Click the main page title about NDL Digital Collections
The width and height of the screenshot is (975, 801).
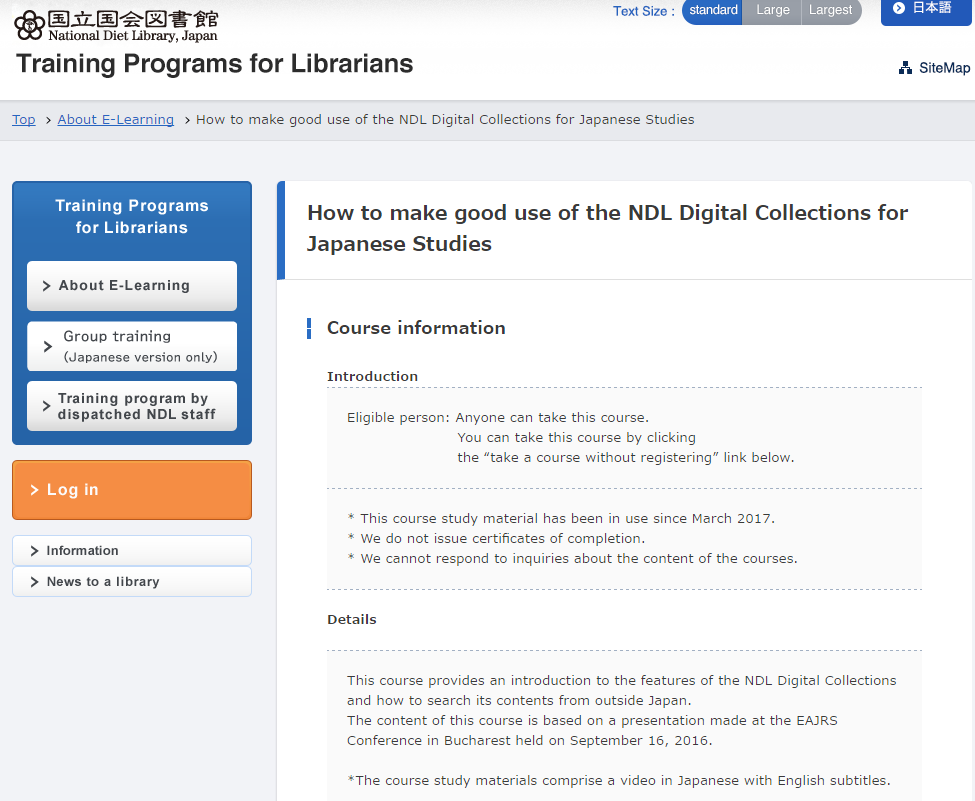[608, 228]
